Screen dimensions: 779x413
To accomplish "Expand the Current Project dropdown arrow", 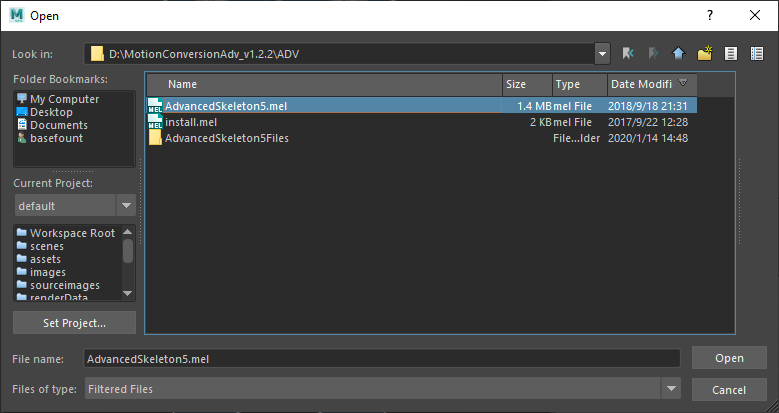I will click(126, 205).
